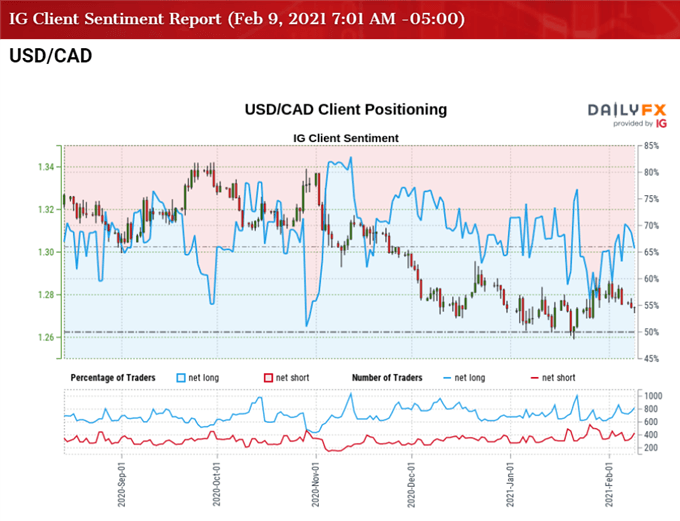
Task: Click the 800 traders axis label
Action: pos(651,409)
